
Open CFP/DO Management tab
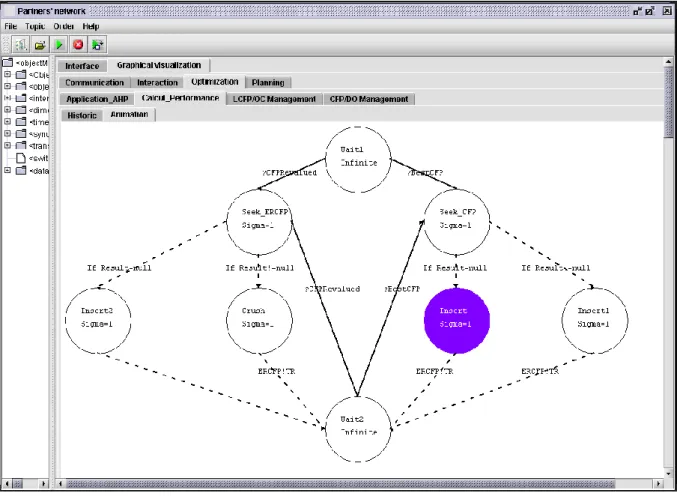pos(369,99)
